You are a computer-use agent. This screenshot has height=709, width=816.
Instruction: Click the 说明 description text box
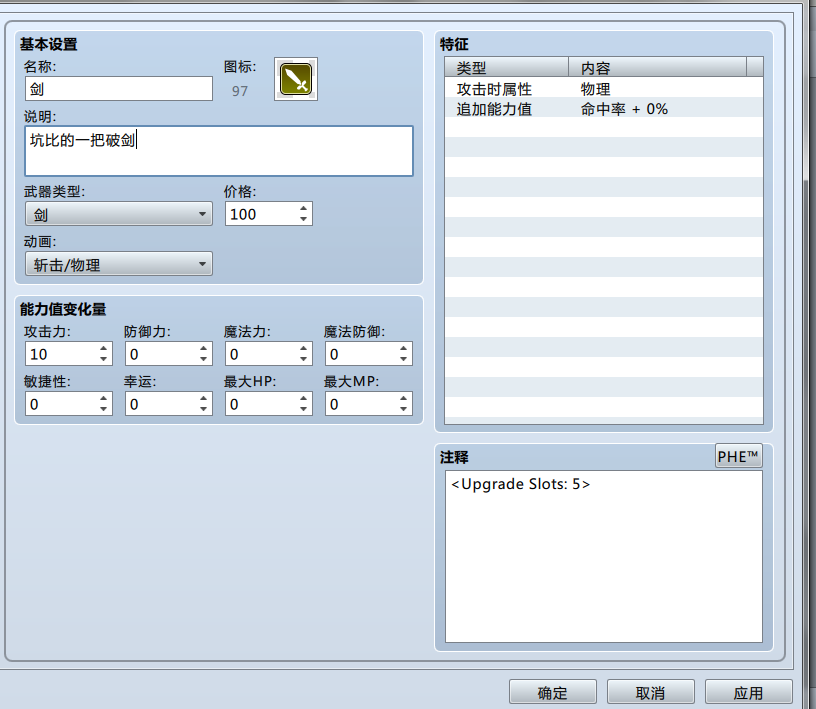tap(219, 151)
